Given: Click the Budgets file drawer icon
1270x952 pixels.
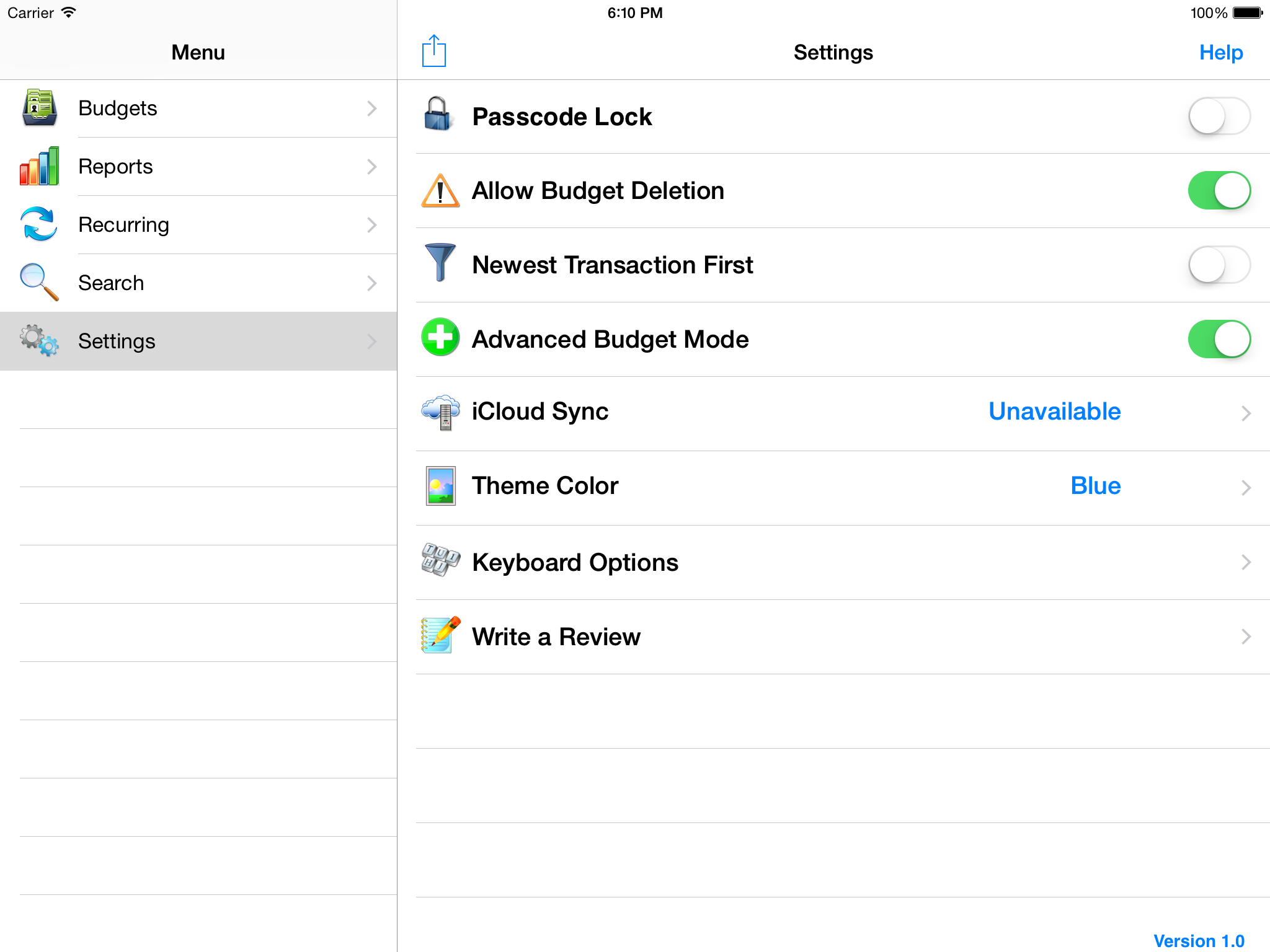Looking at the screenshot, I should (40, 108).
